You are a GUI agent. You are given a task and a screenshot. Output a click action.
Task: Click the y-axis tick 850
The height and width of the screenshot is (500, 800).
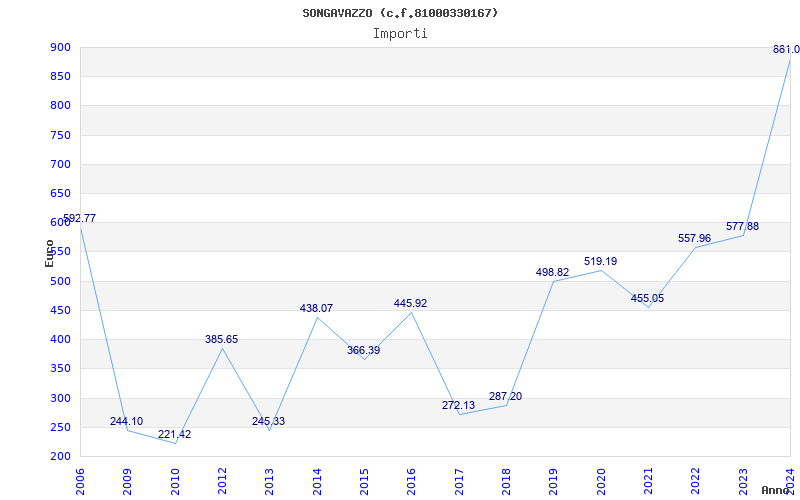pyautogui.click(x=60, y=77)
